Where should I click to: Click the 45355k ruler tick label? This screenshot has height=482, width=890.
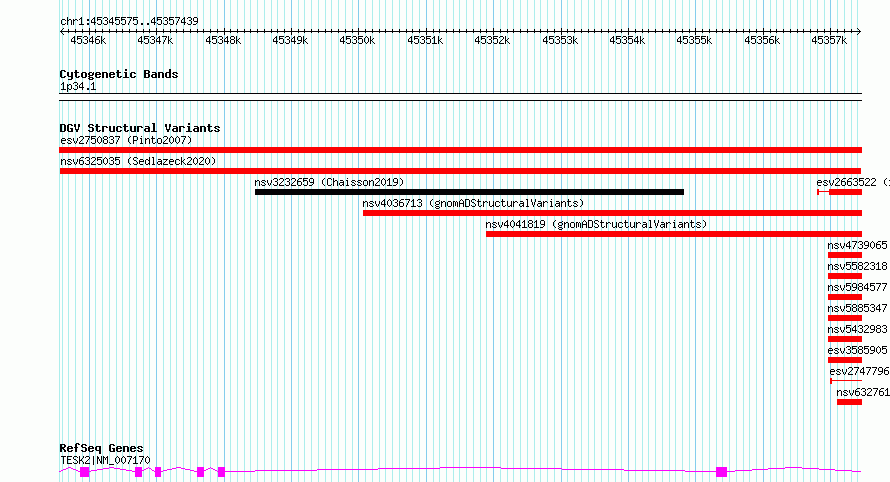point(694,41)
